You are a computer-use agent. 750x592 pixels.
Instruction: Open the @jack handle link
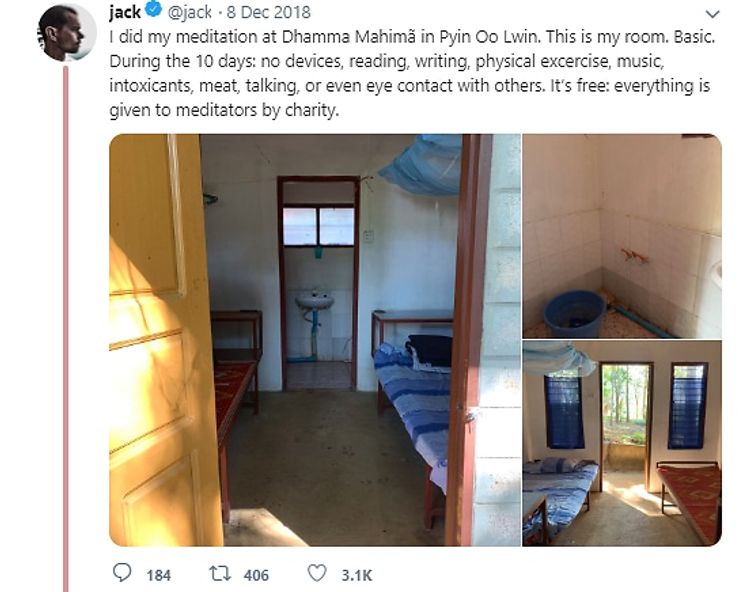(189, 12)
